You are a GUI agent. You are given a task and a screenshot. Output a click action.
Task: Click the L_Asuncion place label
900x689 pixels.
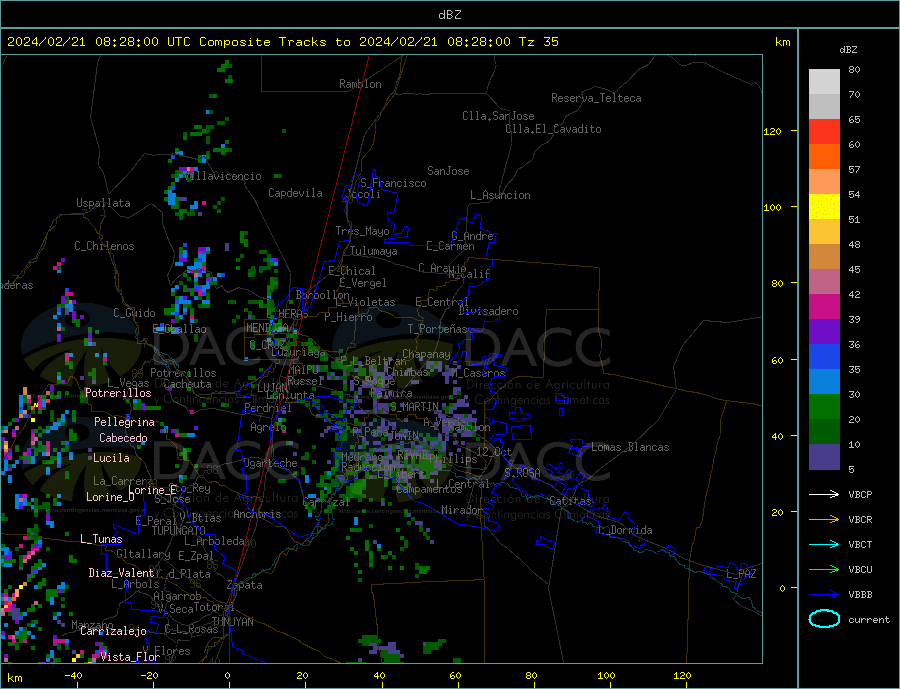(x=500, y=195)
